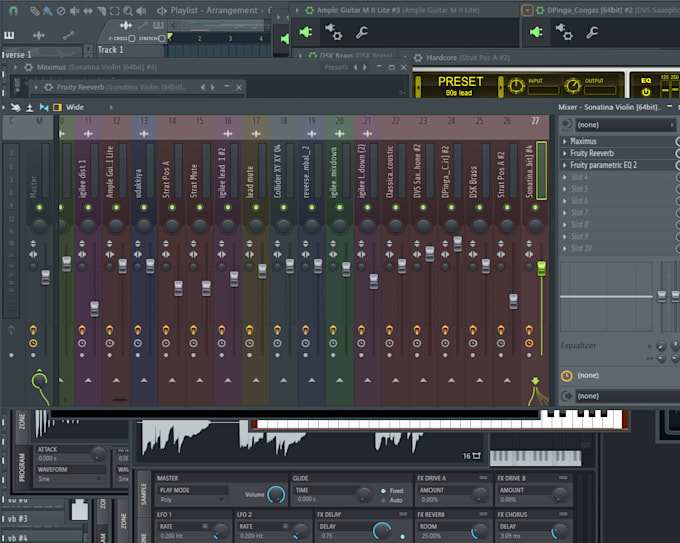
Task: Expand the Slot 4 arrow
Action: click(x=565, y=177)
